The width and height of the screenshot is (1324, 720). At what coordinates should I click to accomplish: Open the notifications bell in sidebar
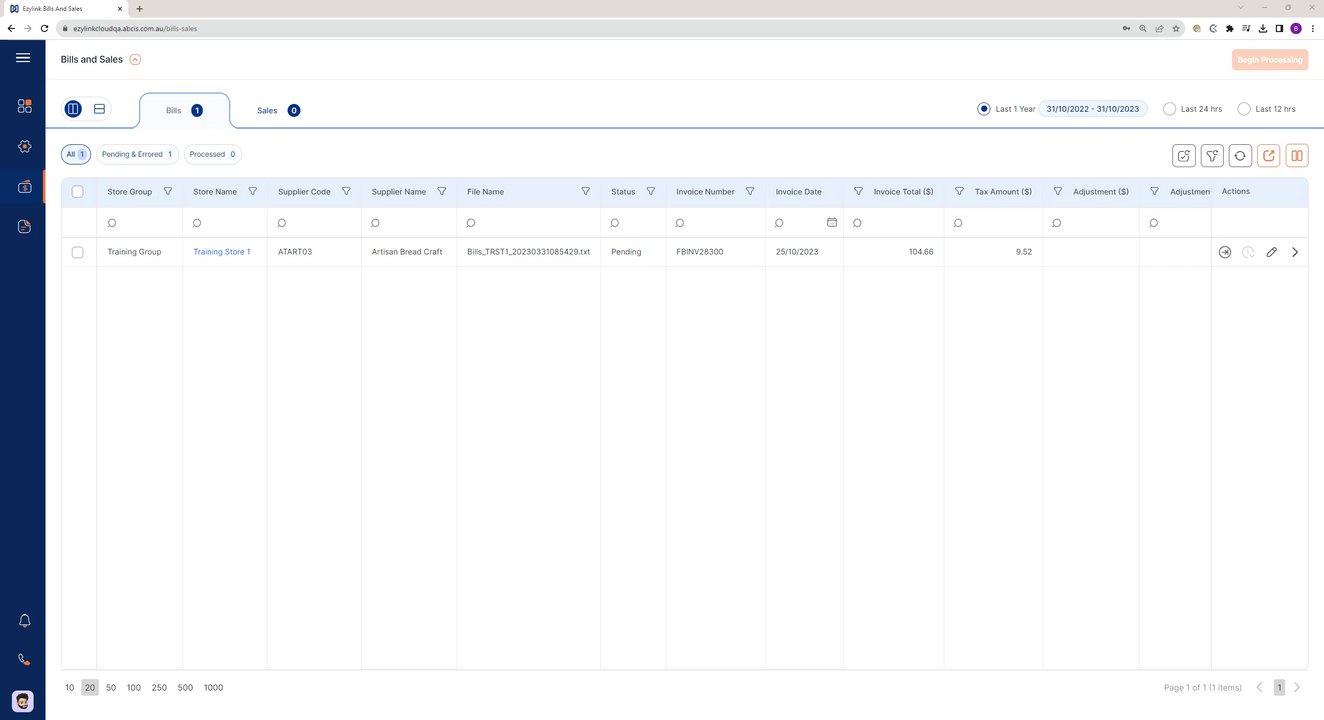25,621
